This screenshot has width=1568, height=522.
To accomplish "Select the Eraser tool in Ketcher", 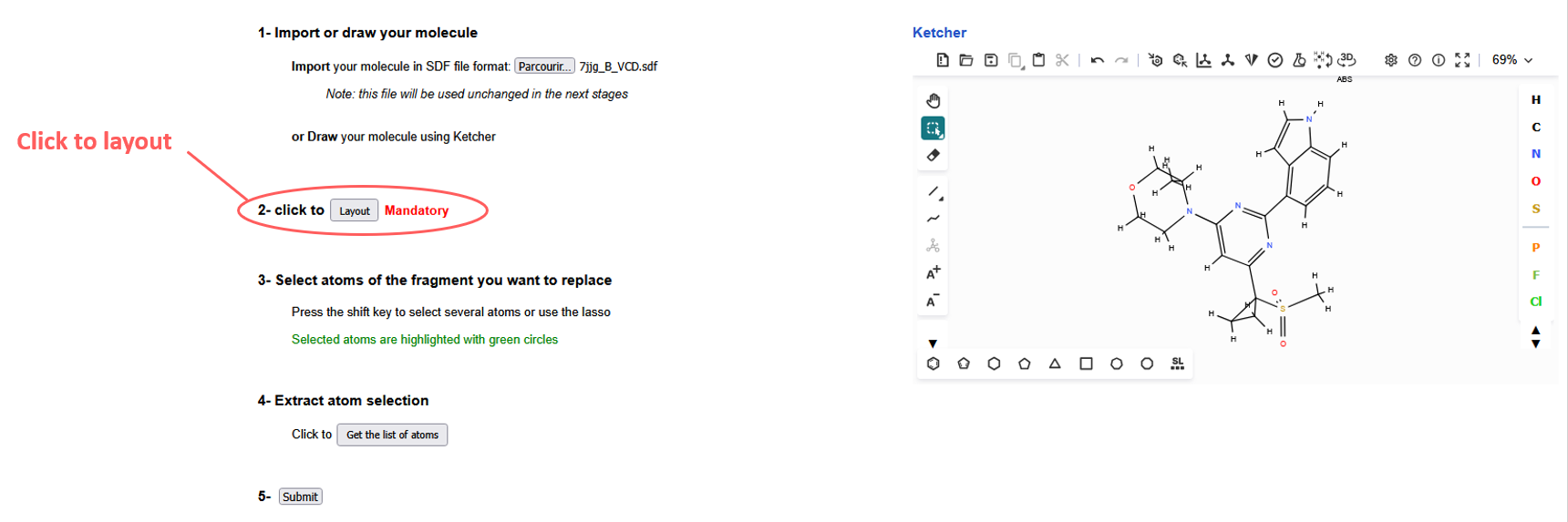I will (933, 156).
